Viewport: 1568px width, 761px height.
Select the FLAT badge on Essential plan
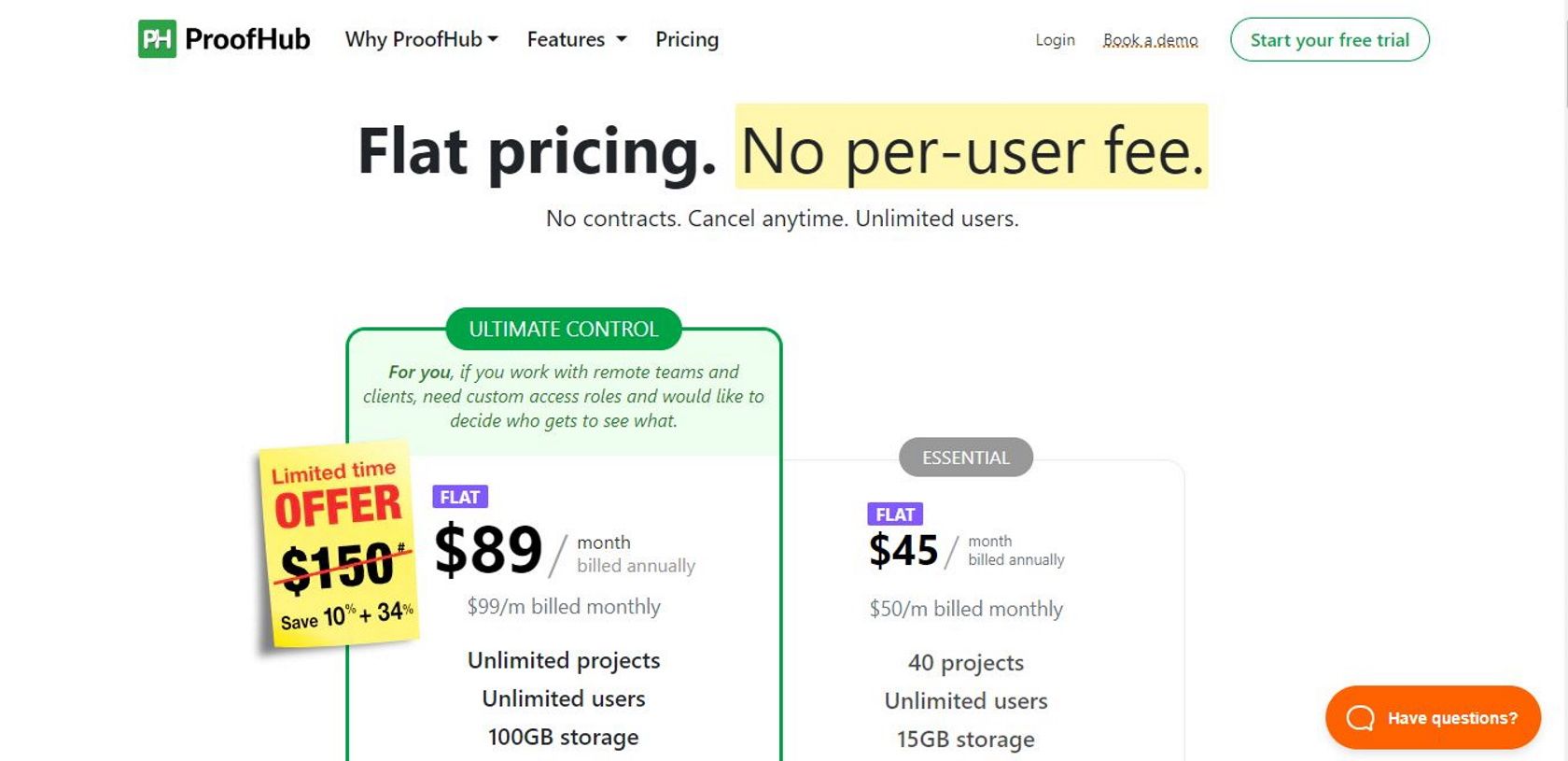[895, 514]
